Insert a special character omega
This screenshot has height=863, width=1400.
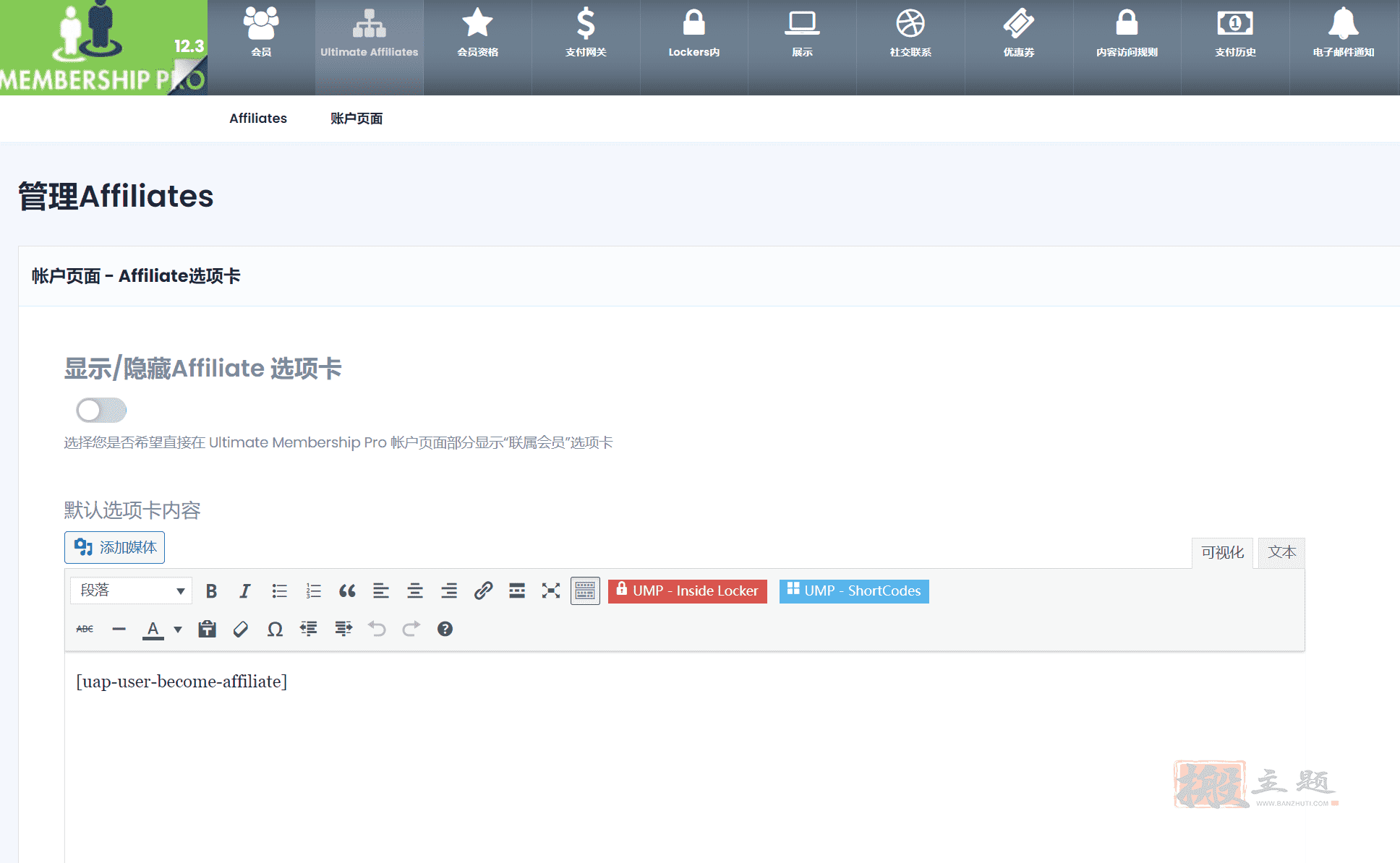tap(275, 629)
